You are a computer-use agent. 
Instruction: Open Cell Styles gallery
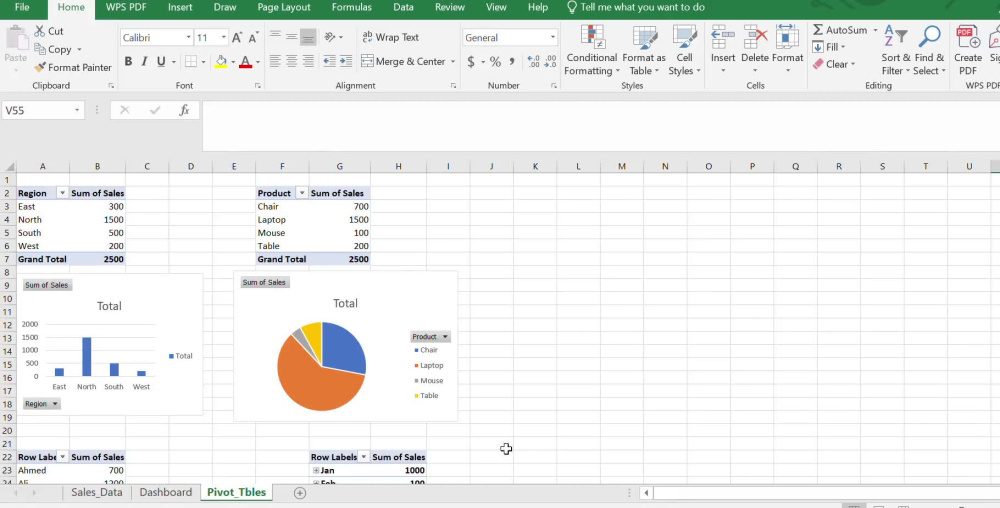(684, 50)
